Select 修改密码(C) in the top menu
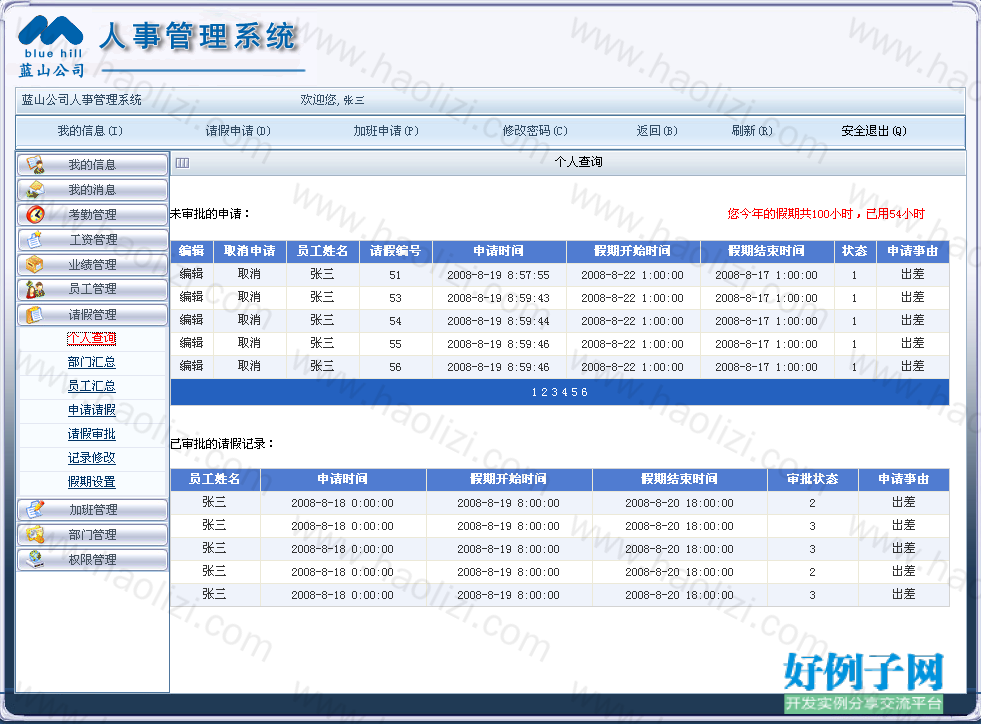 [535, 131]
